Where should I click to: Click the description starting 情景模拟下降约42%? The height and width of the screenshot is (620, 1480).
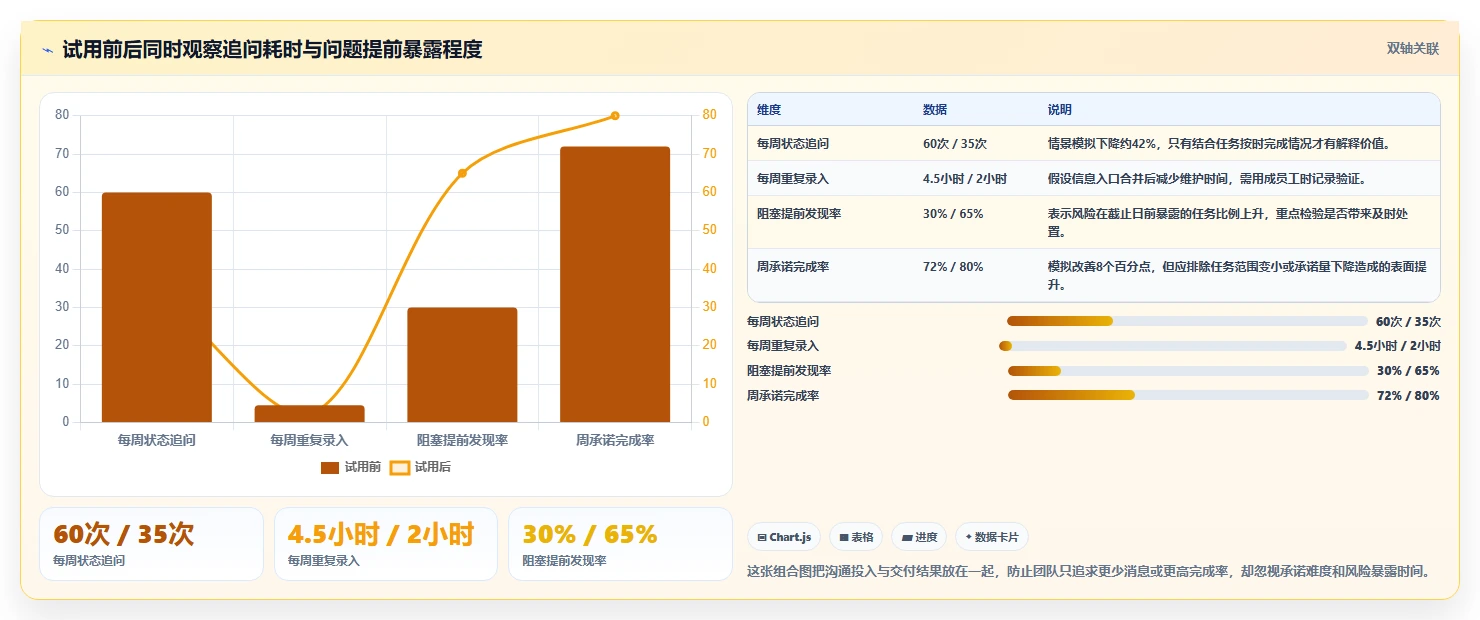coord(1219,144)
